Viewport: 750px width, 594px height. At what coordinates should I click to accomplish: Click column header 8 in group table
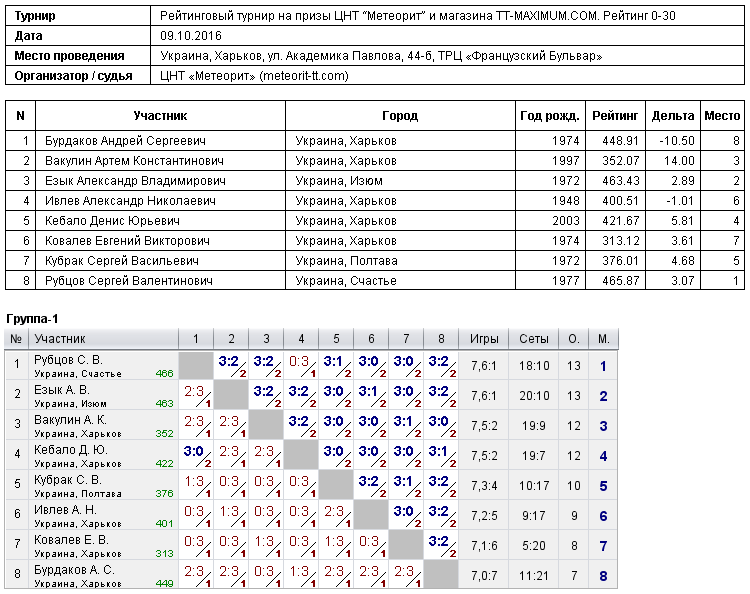tap(441, 339)
